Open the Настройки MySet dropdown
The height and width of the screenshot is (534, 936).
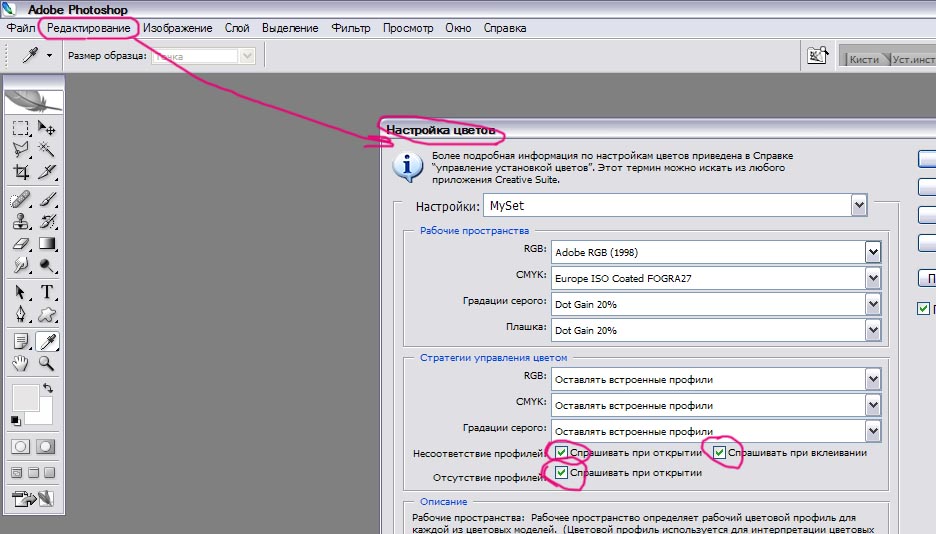(x=859, y=205)
